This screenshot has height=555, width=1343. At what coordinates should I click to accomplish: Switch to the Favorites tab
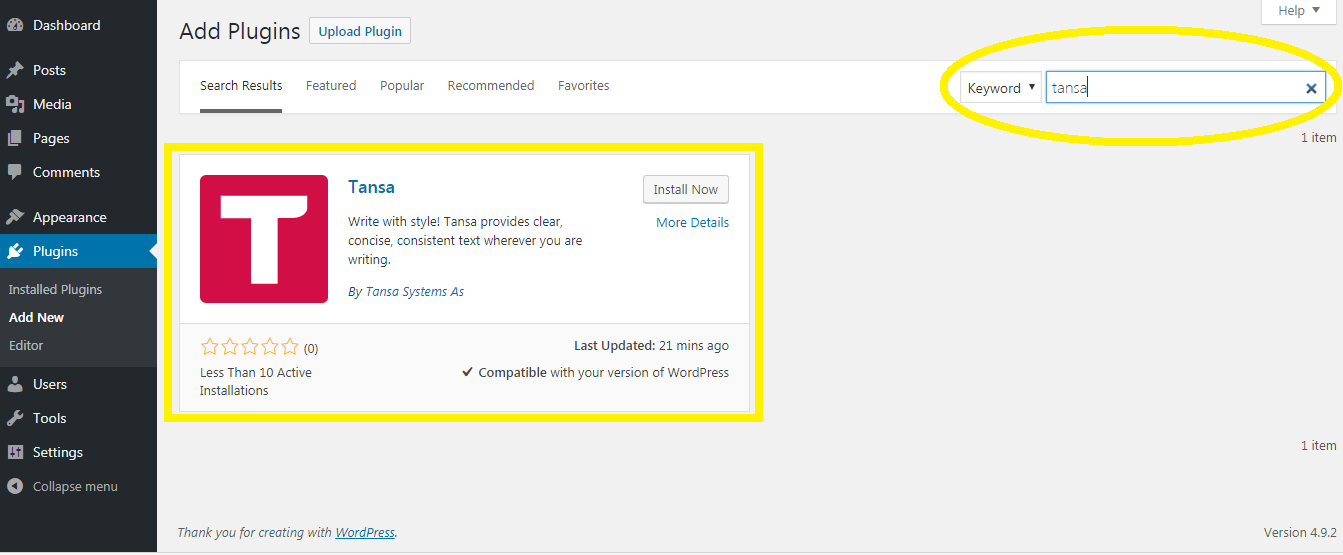[x=584, y=86]
